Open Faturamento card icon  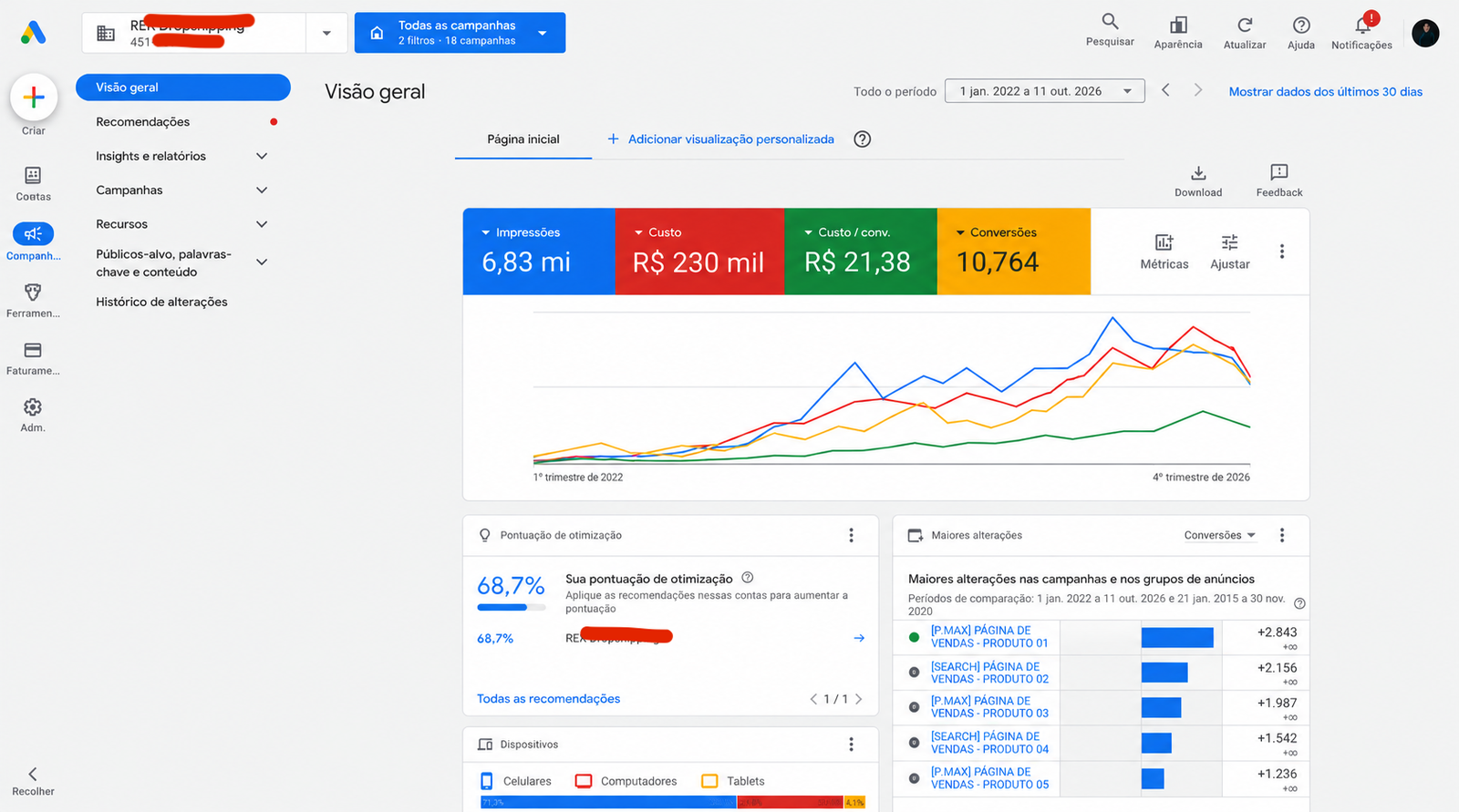[33, 350]
